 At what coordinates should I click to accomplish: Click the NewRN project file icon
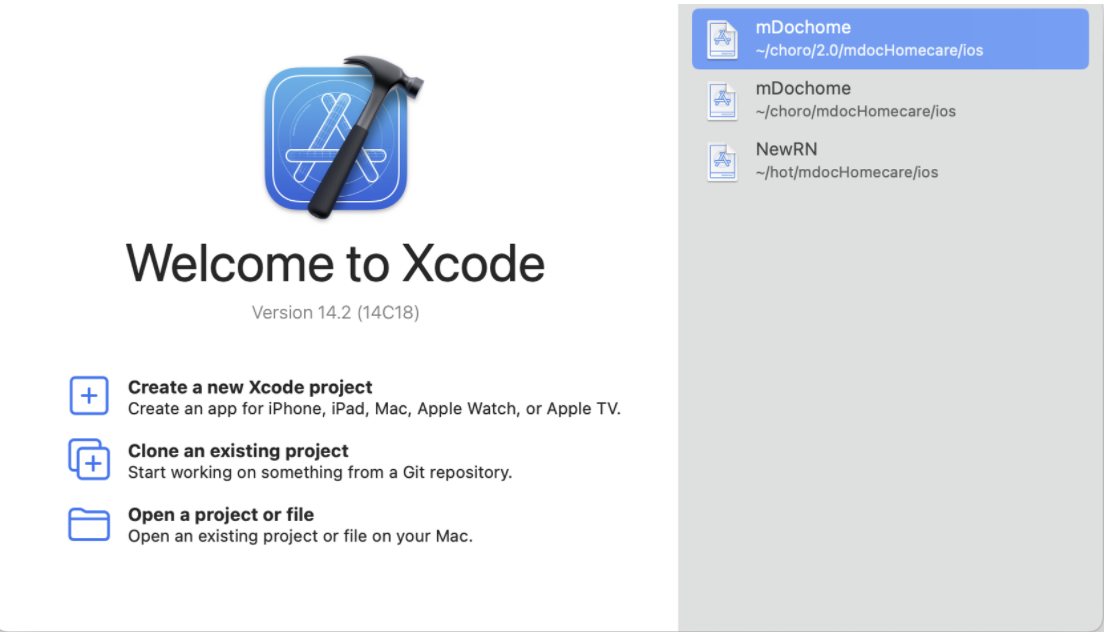point(722,162)
